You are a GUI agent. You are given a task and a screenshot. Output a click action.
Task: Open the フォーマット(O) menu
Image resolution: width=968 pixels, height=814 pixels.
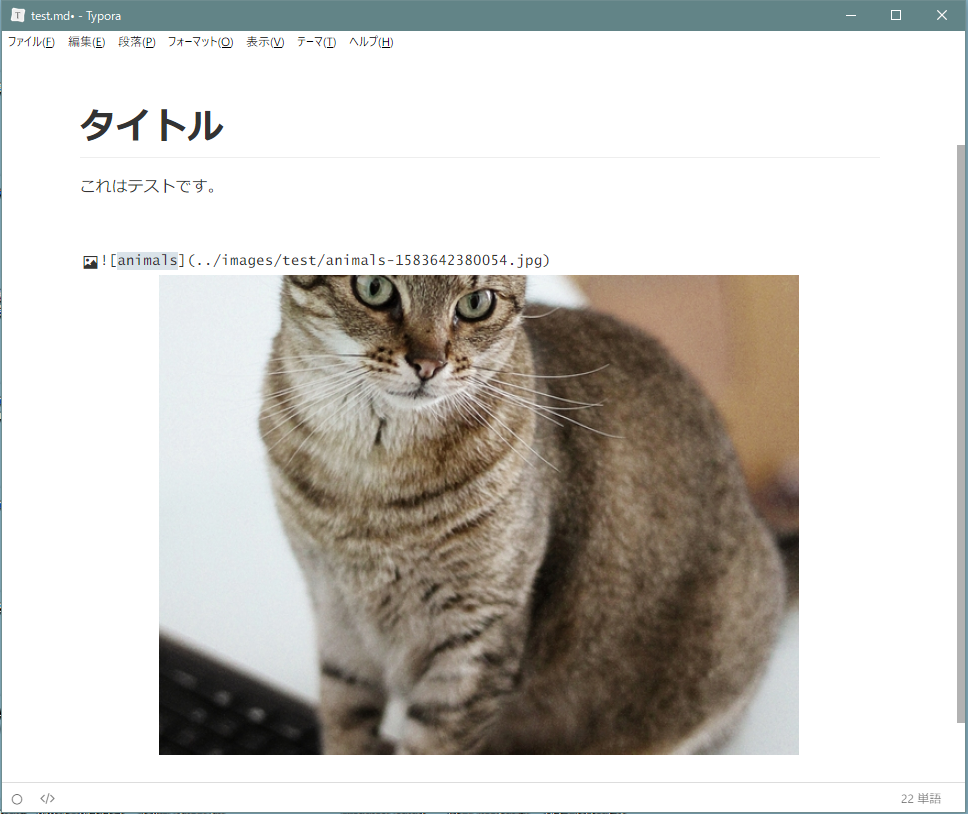pos(201,42)
